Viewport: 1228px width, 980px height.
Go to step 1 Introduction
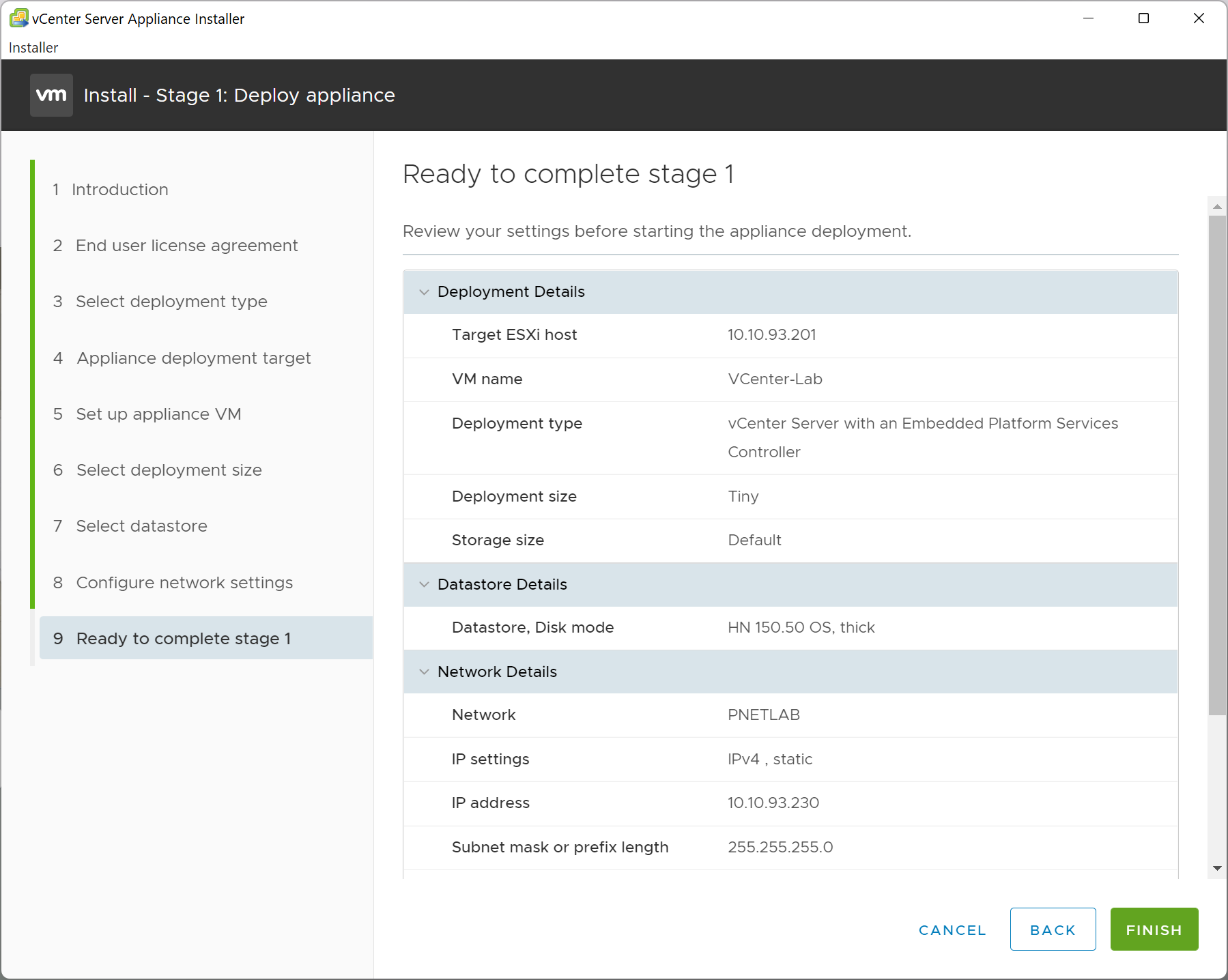pyautogui.click(x=119, y=190)
